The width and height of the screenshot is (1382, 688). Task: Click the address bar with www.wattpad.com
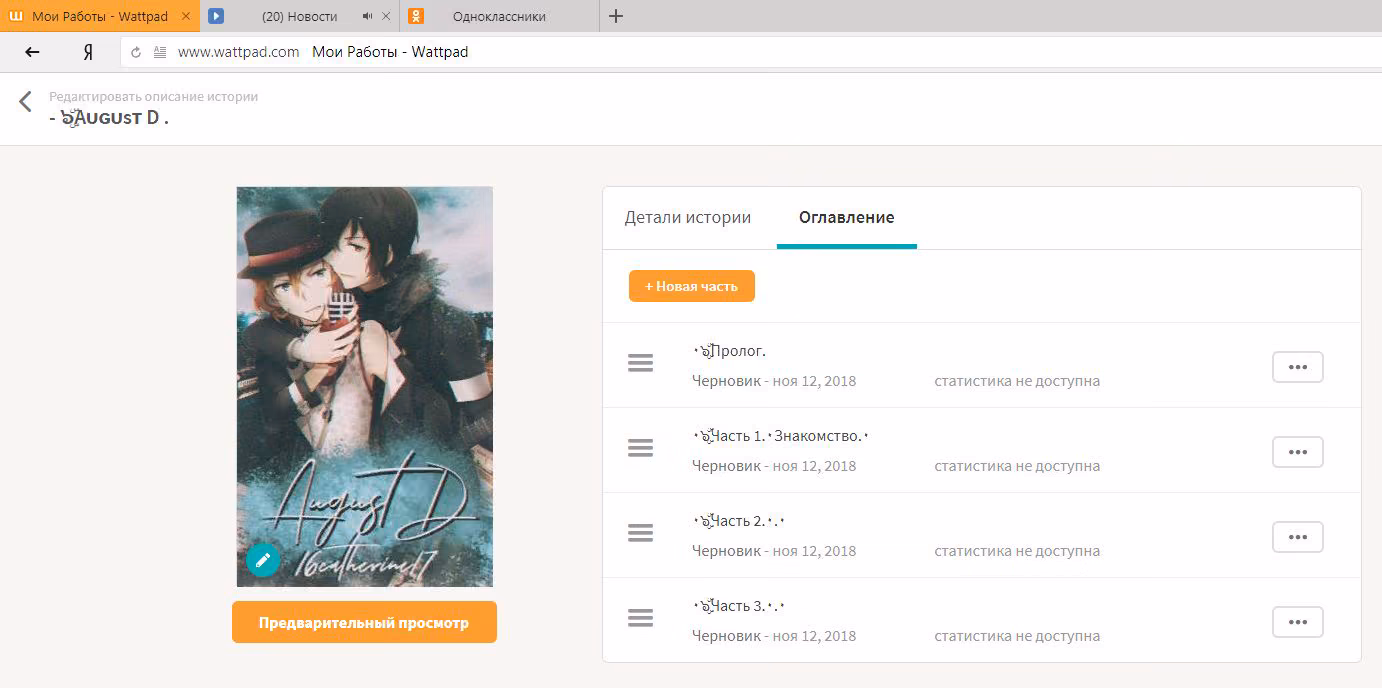(x=750, y=52)
